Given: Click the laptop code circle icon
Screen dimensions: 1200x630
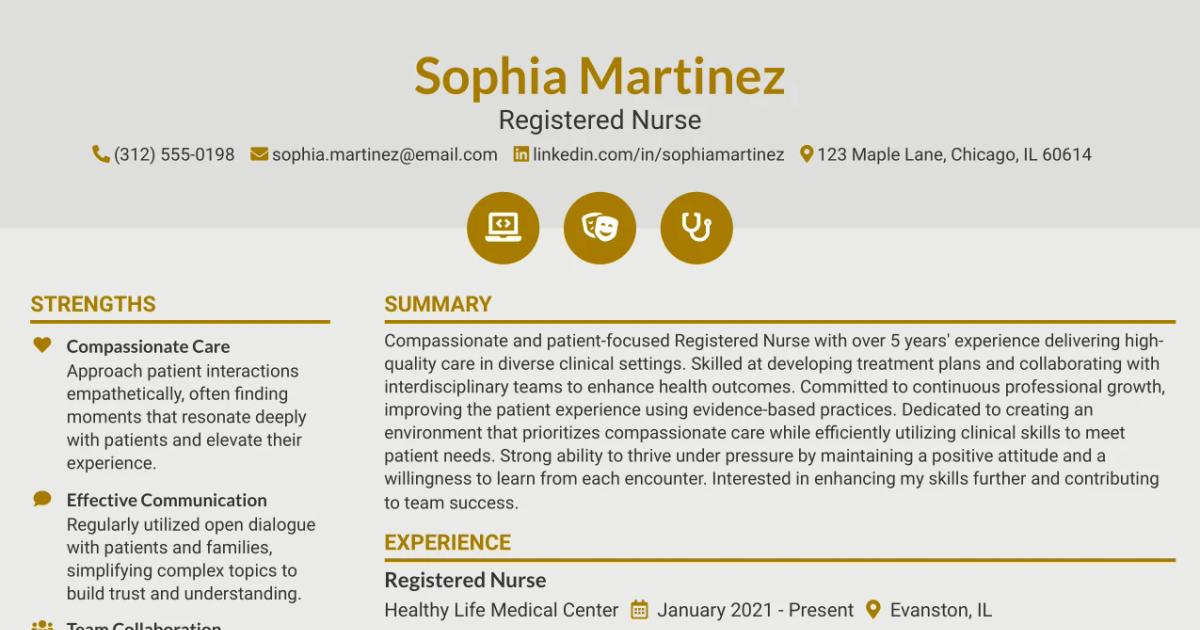Looking at the screenshot, I should tap(503, 228).
